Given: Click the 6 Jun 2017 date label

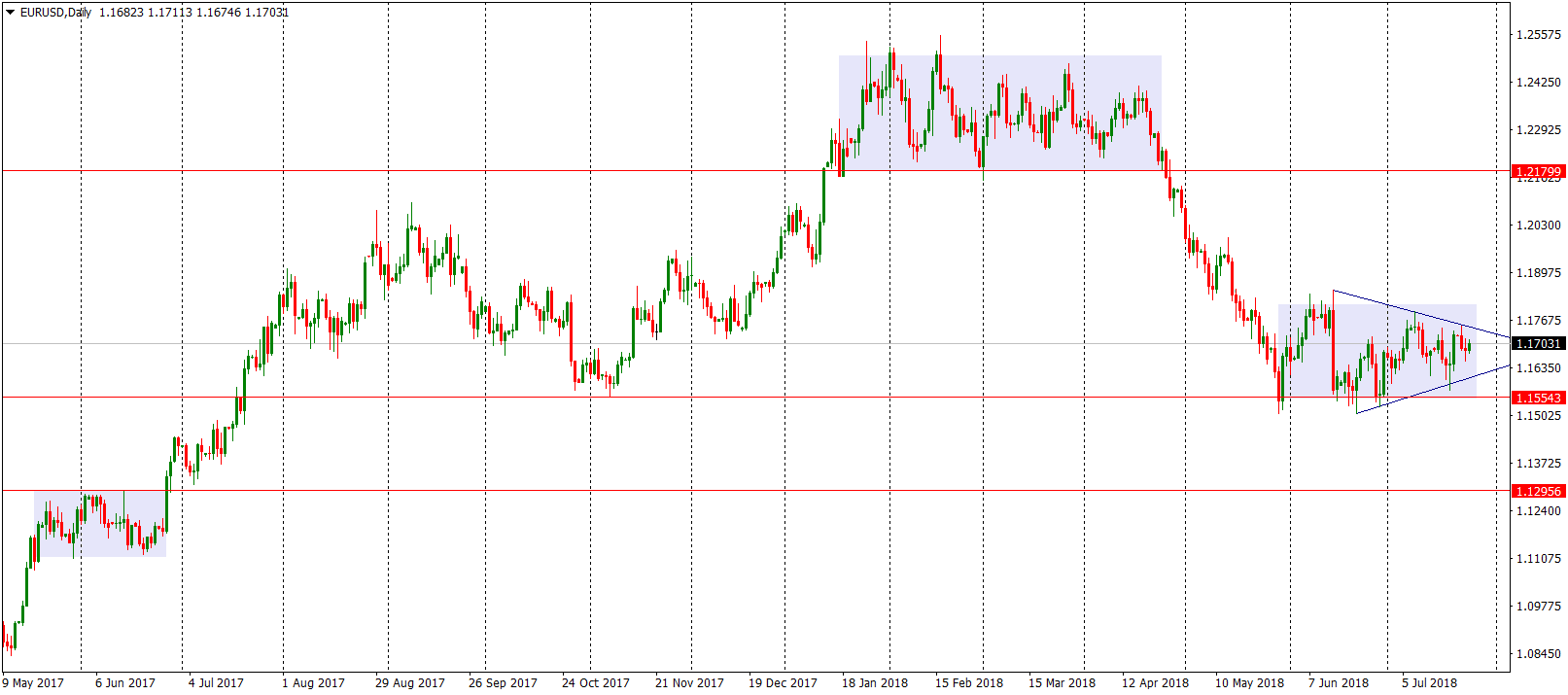Looking at the screenshot, I should [x=125, y=683].
